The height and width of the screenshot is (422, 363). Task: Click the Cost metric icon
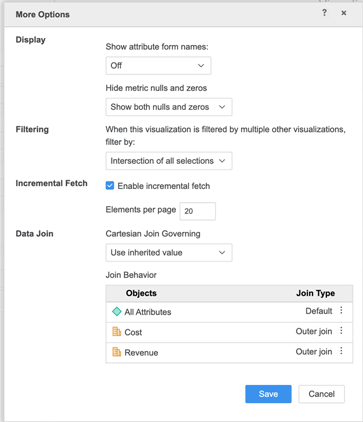tap(117, 332)
